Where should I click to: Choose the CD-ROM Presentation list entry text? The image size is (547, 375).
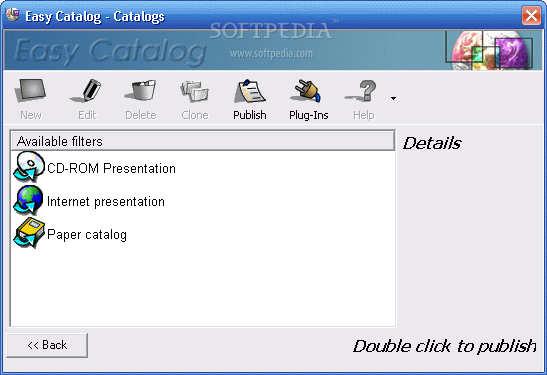pyautogui.click(x=111, y=168)
